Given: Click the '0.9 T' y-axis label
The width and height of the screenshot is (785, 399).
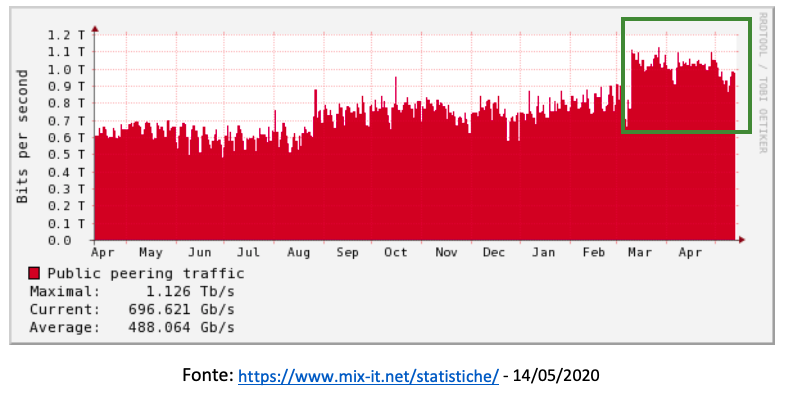Looking at the screenshot, I should click(x=67, y=86).
